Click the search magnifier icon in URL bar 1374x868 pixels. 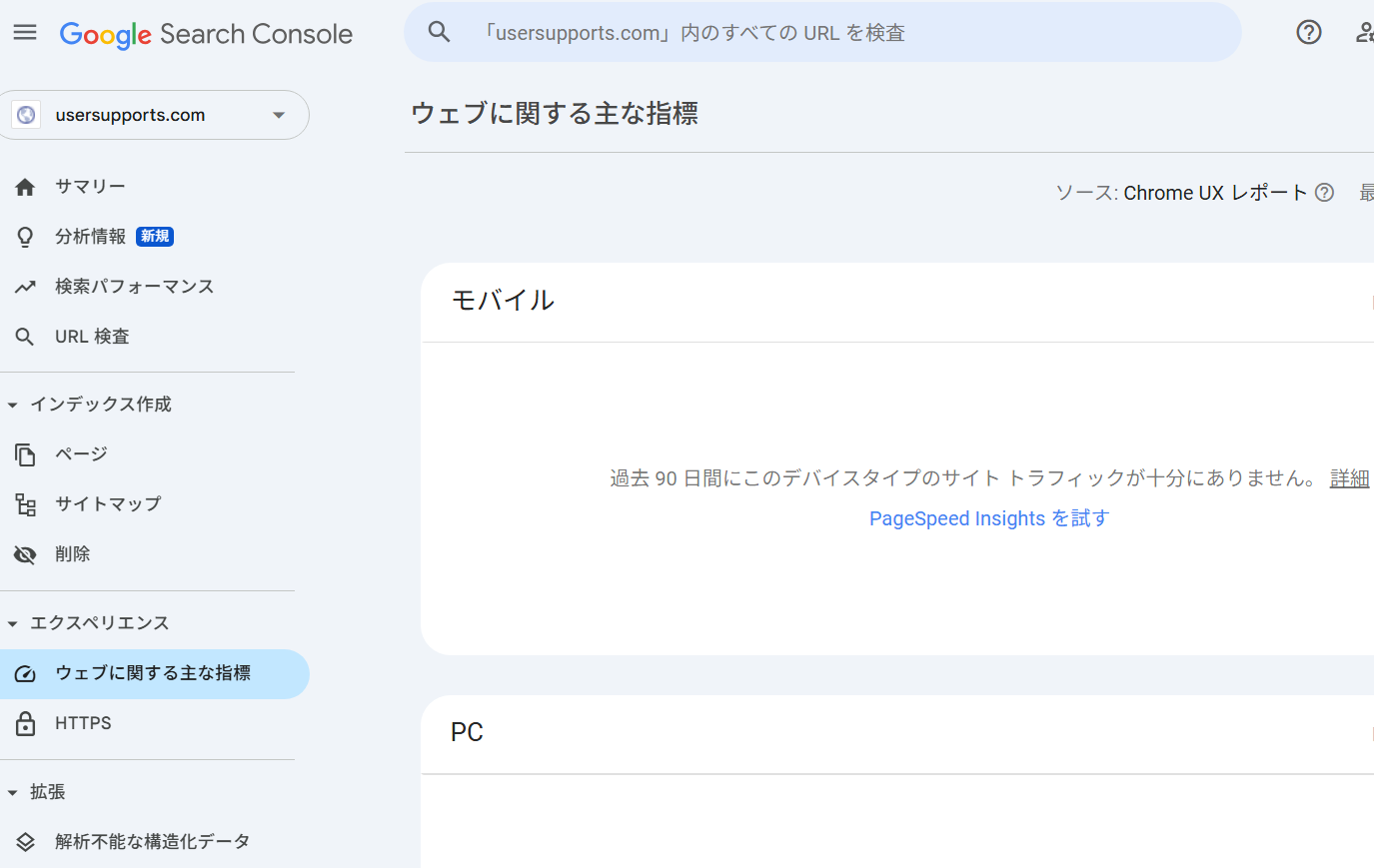click(439, 32)
